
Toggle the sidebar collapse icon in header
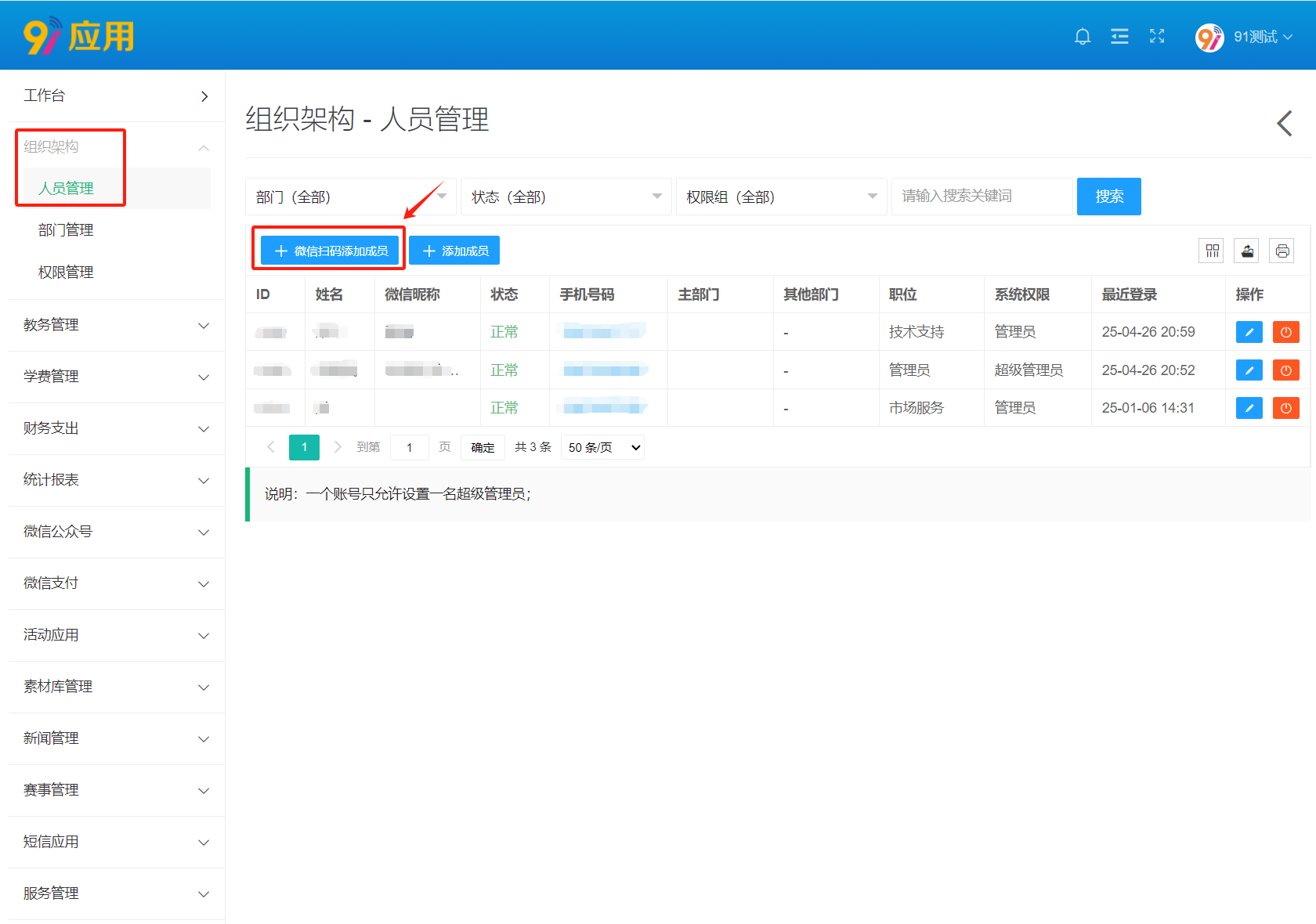[1119, 37]
